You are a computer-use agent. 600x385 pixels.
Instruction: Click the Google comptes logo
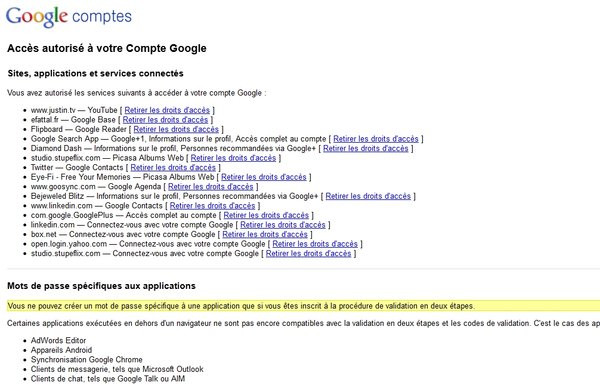pyautogui.click(x=69, y=17)
